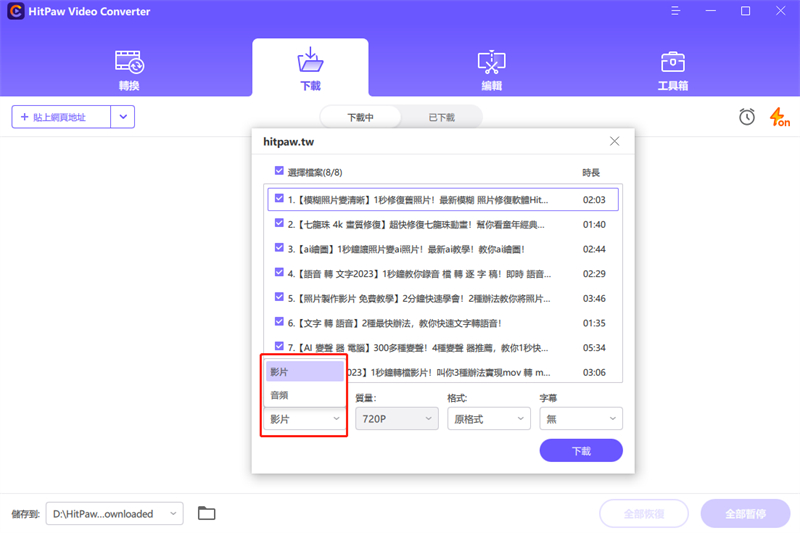
Task: Switch to the 下載 download tab
Action: coord(310,69)
